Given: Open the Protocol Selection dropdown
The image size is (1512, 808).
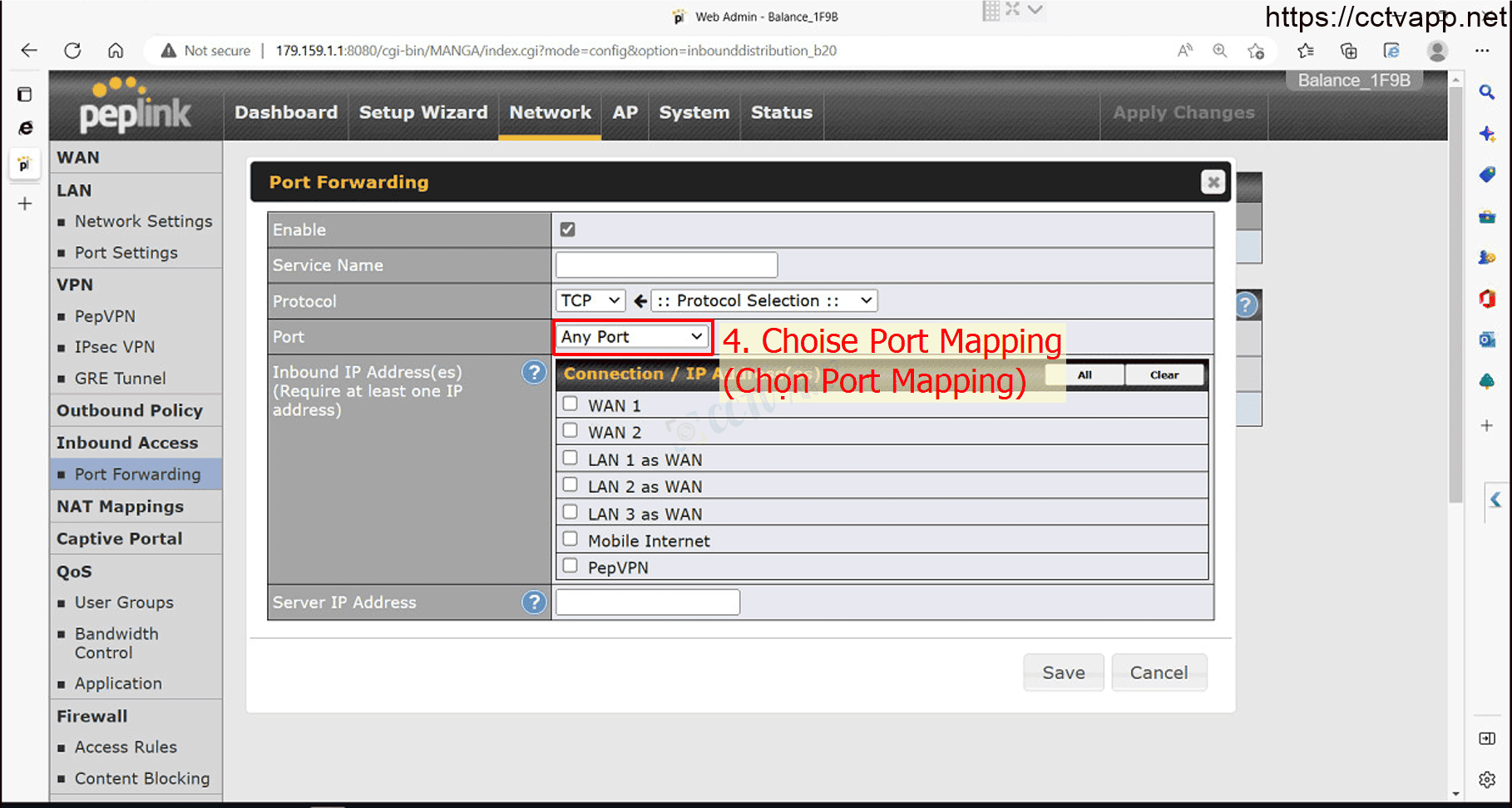Looking at the screenshot, I should pyautogui.click(x=763, y=300).
